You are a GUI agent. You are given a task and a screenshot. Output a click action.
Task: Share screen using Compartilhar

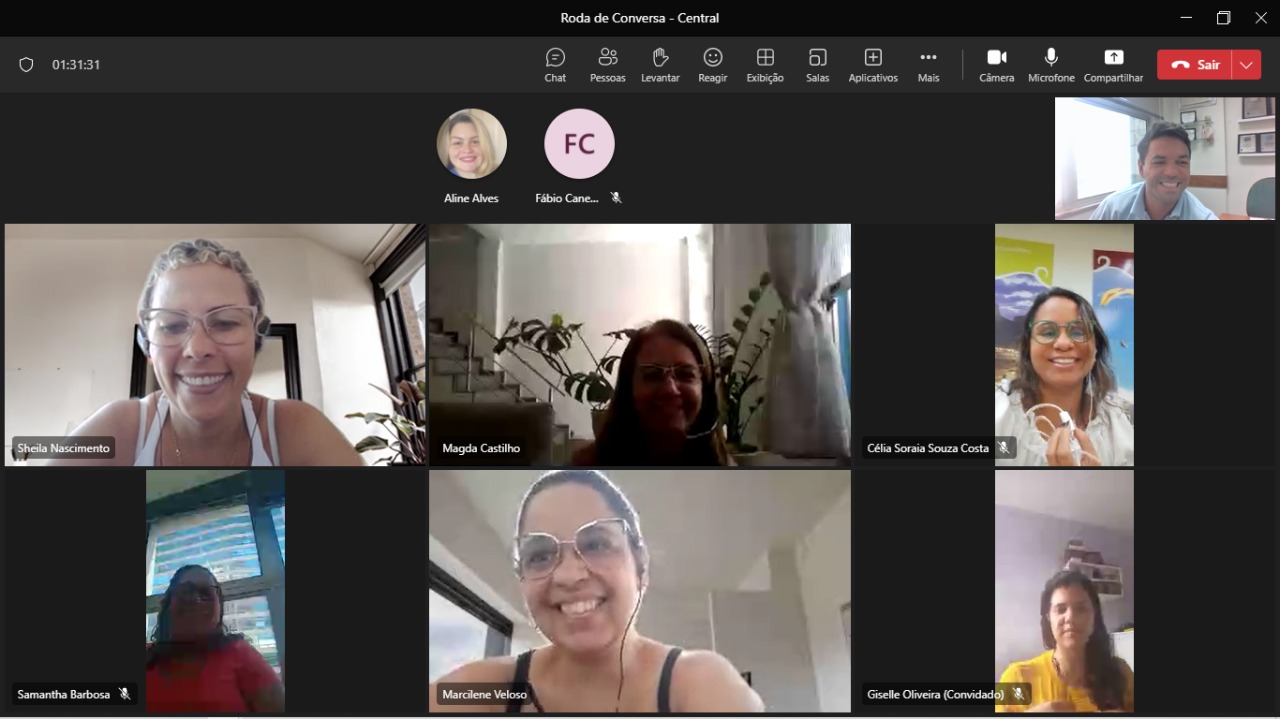pyautogui.click(x=1113, y=64)
